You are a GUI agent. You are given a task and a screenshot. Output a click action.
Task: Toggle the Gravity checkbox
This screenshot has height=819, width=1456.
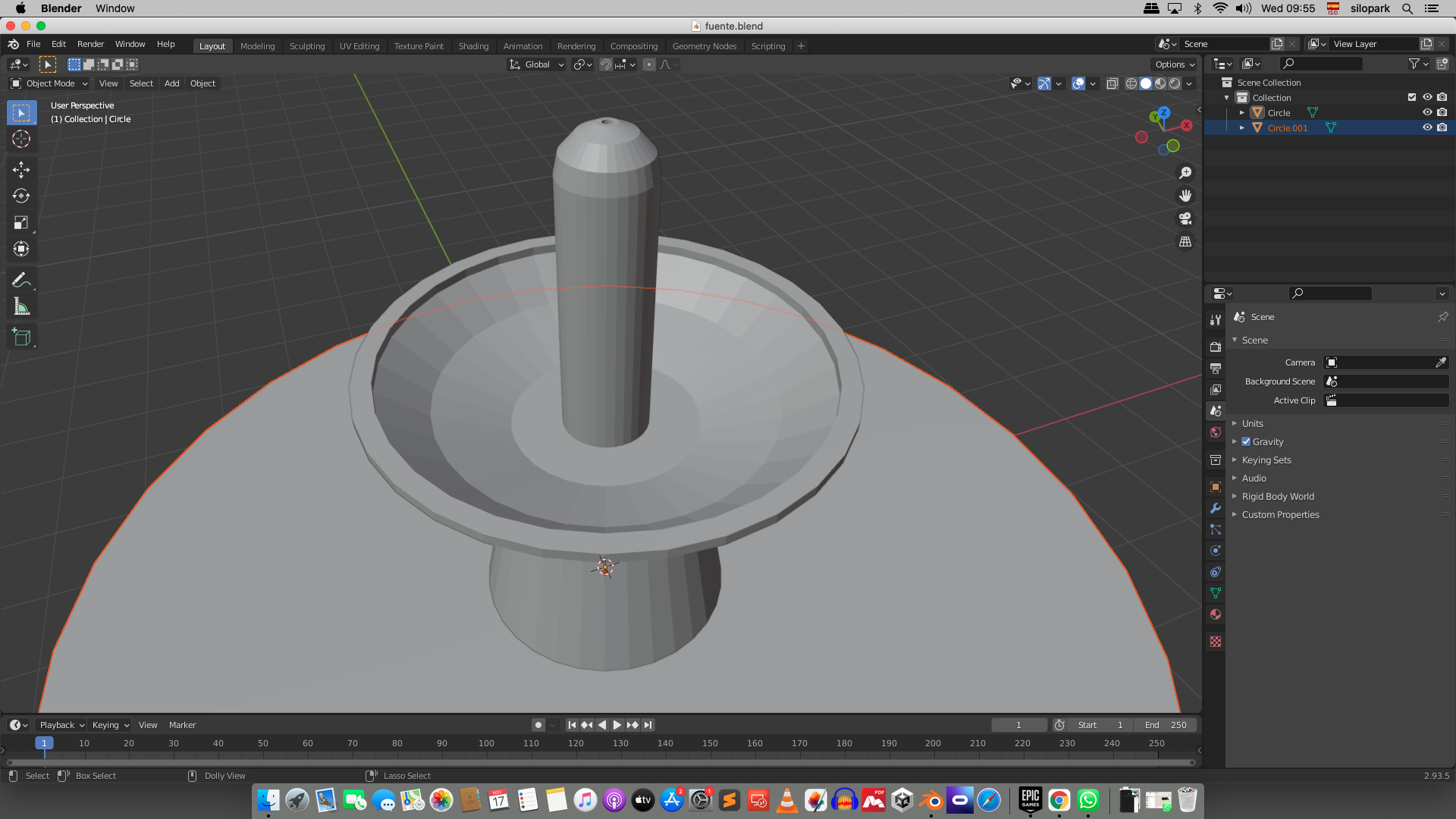pos(1246,441)
